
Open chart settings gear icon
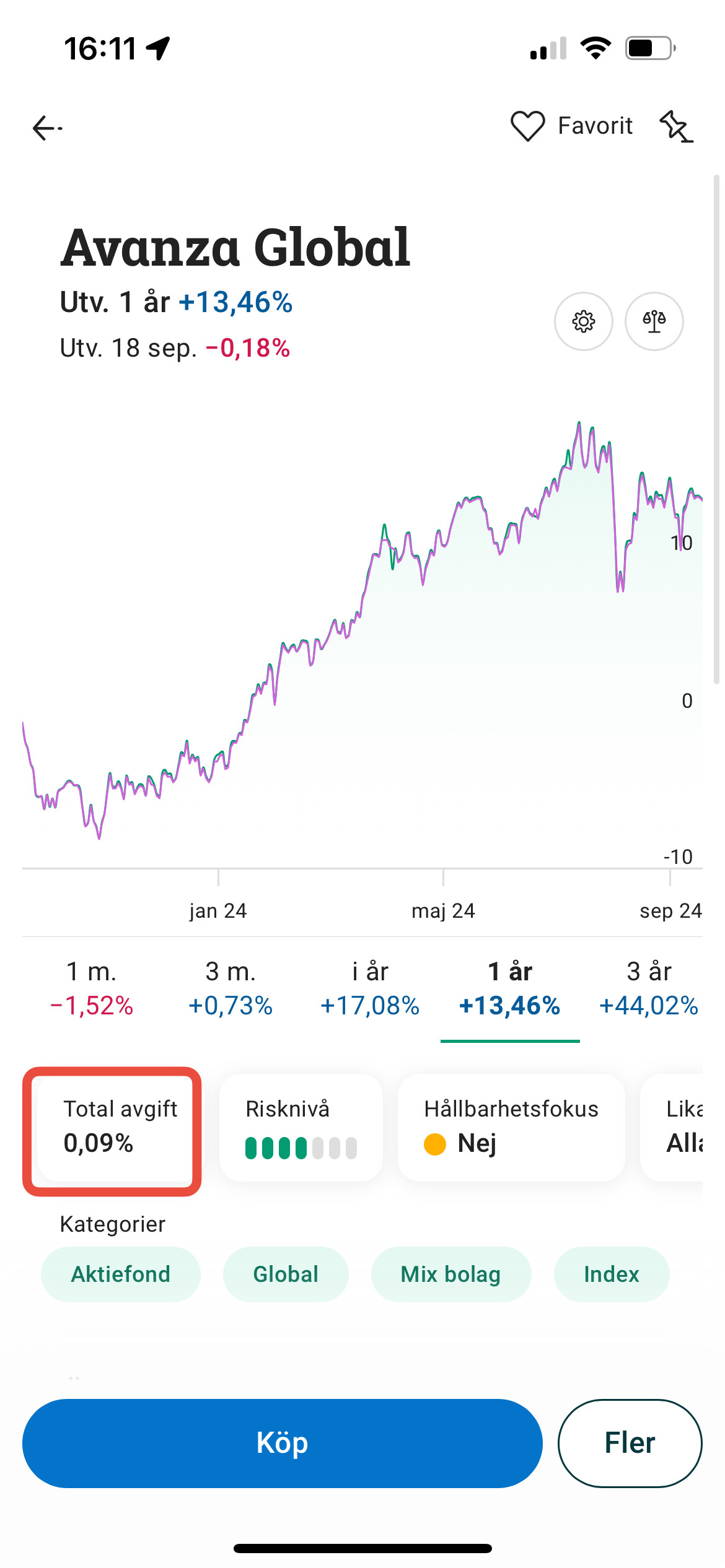[x=583, y=321]
